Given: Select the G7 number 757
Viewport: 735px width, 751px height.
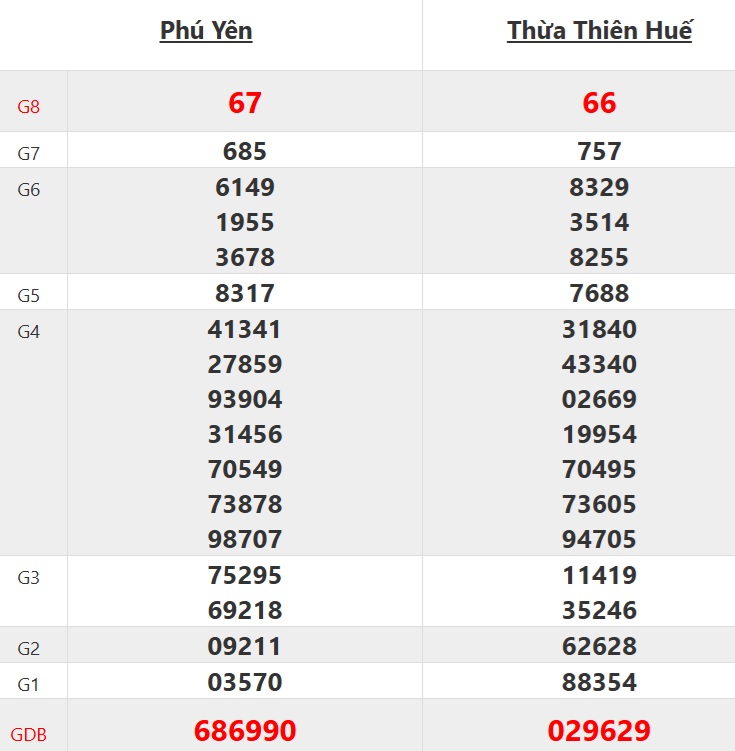Looking at the screenshot, I should (x=599, y=152).
